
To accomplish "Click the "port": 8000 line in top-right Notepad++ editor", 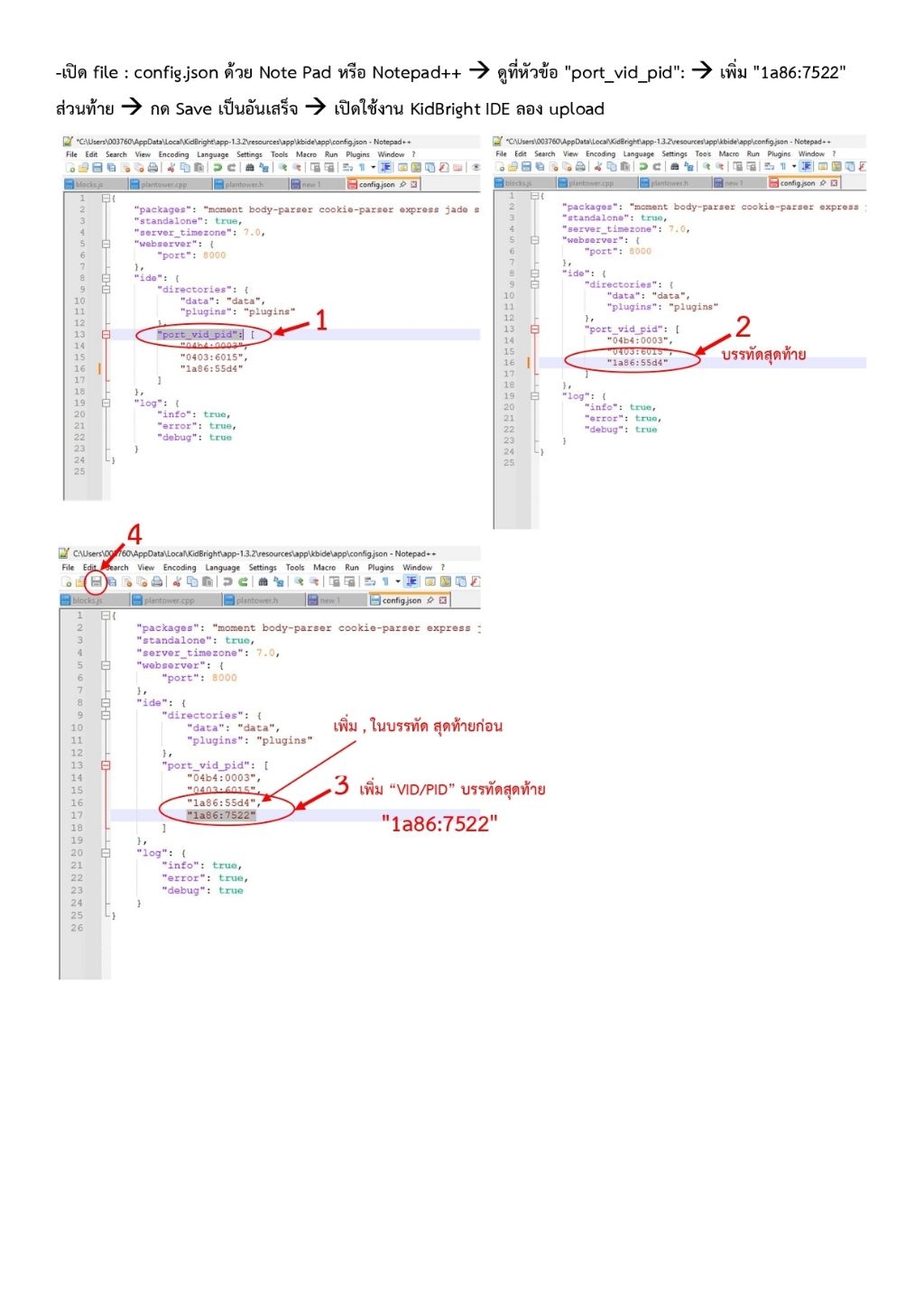I will tap(618, 251).
